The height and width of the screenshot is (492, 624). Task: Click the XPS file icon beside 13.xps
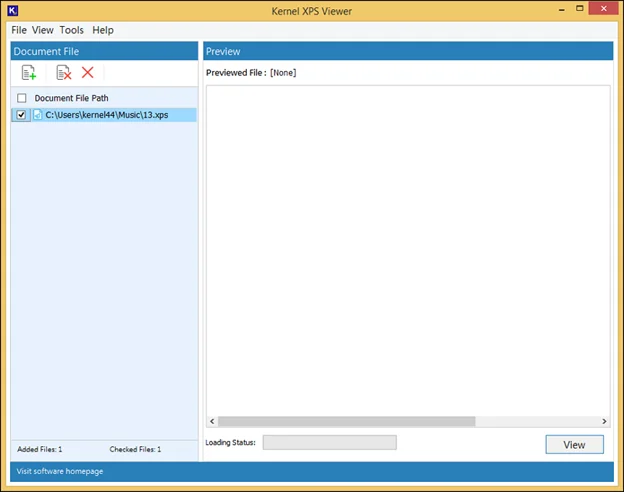click(x=37, y=115)
